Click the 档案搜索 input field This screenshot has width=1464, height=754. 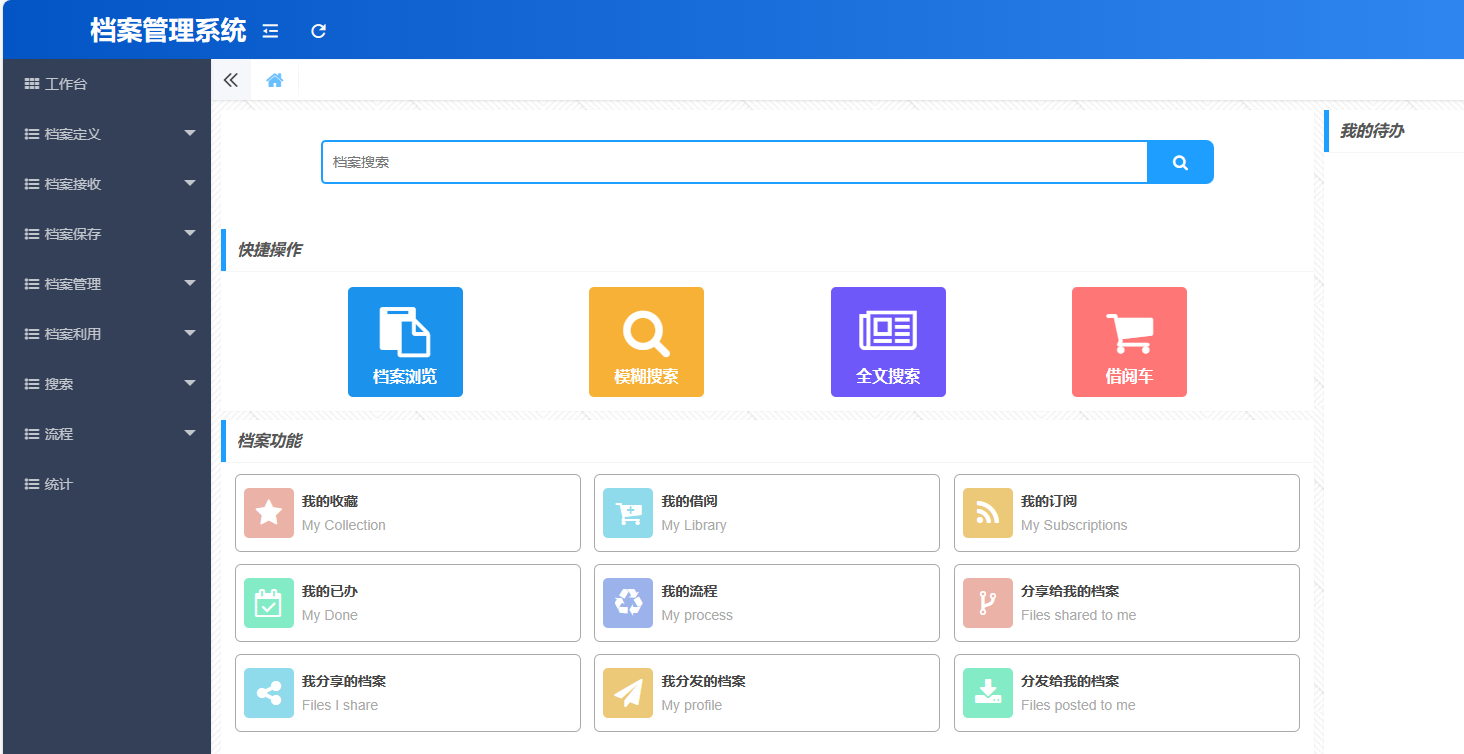(x=734, y=162)
